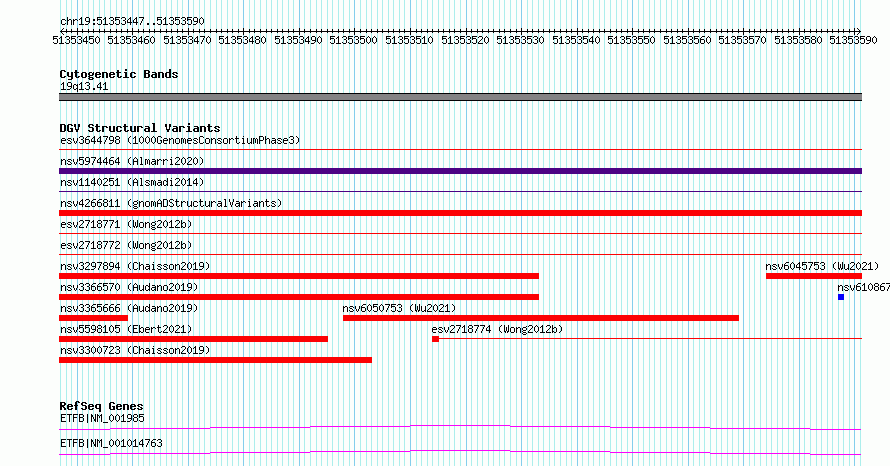
Task: Select ruler position 51353460
Action: point(131,40)
